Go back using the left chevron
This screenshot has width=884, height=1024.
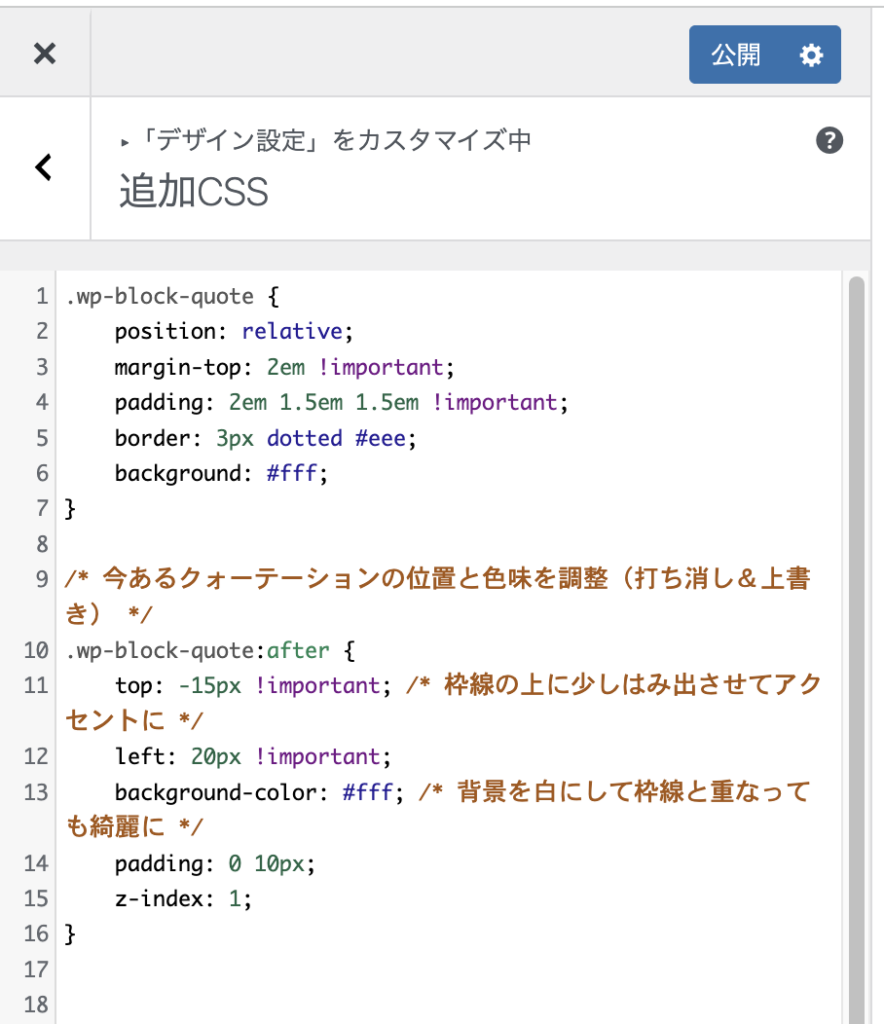point(44,167)
